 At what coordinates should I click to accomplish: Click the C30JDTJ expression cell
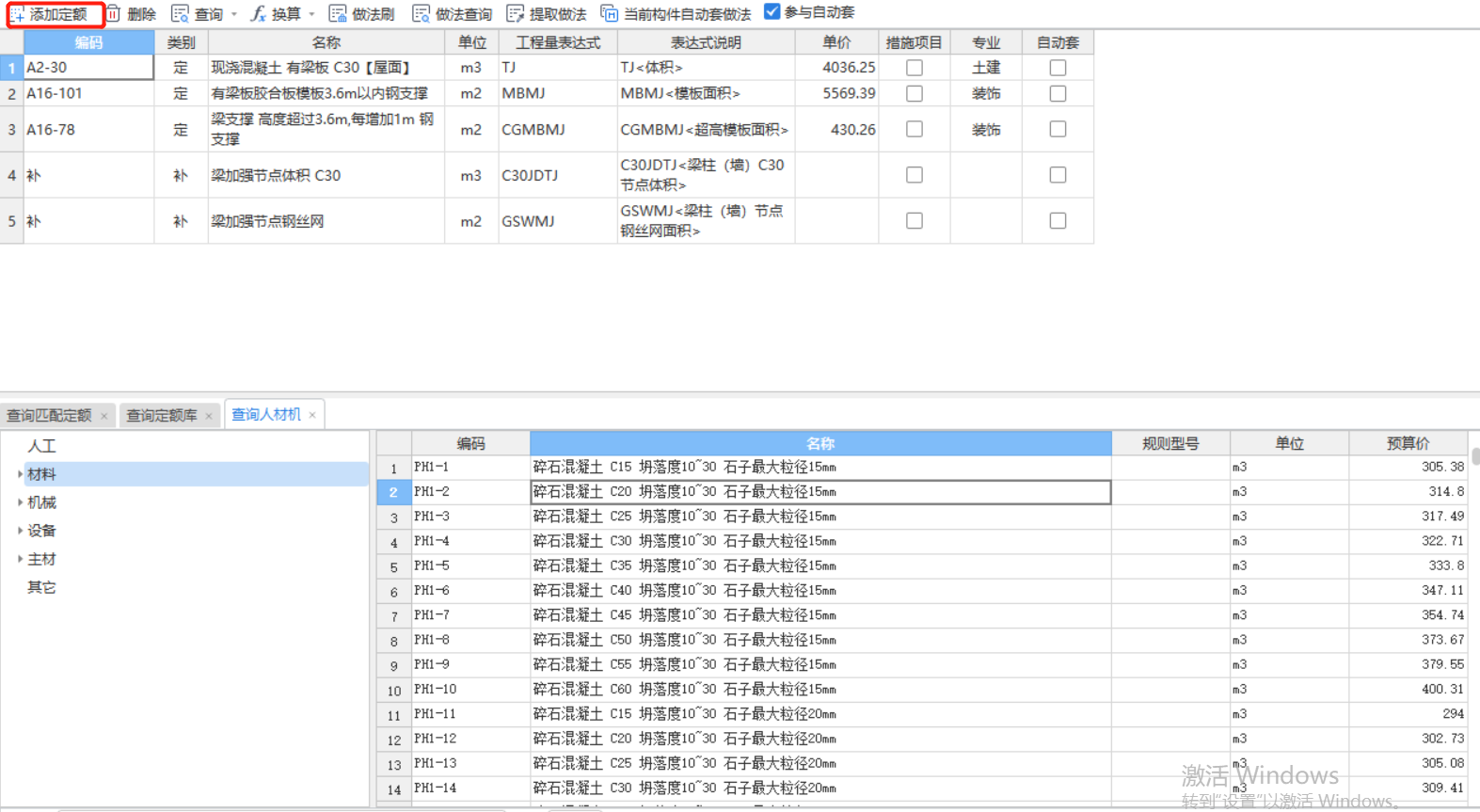tap(558, 175)
